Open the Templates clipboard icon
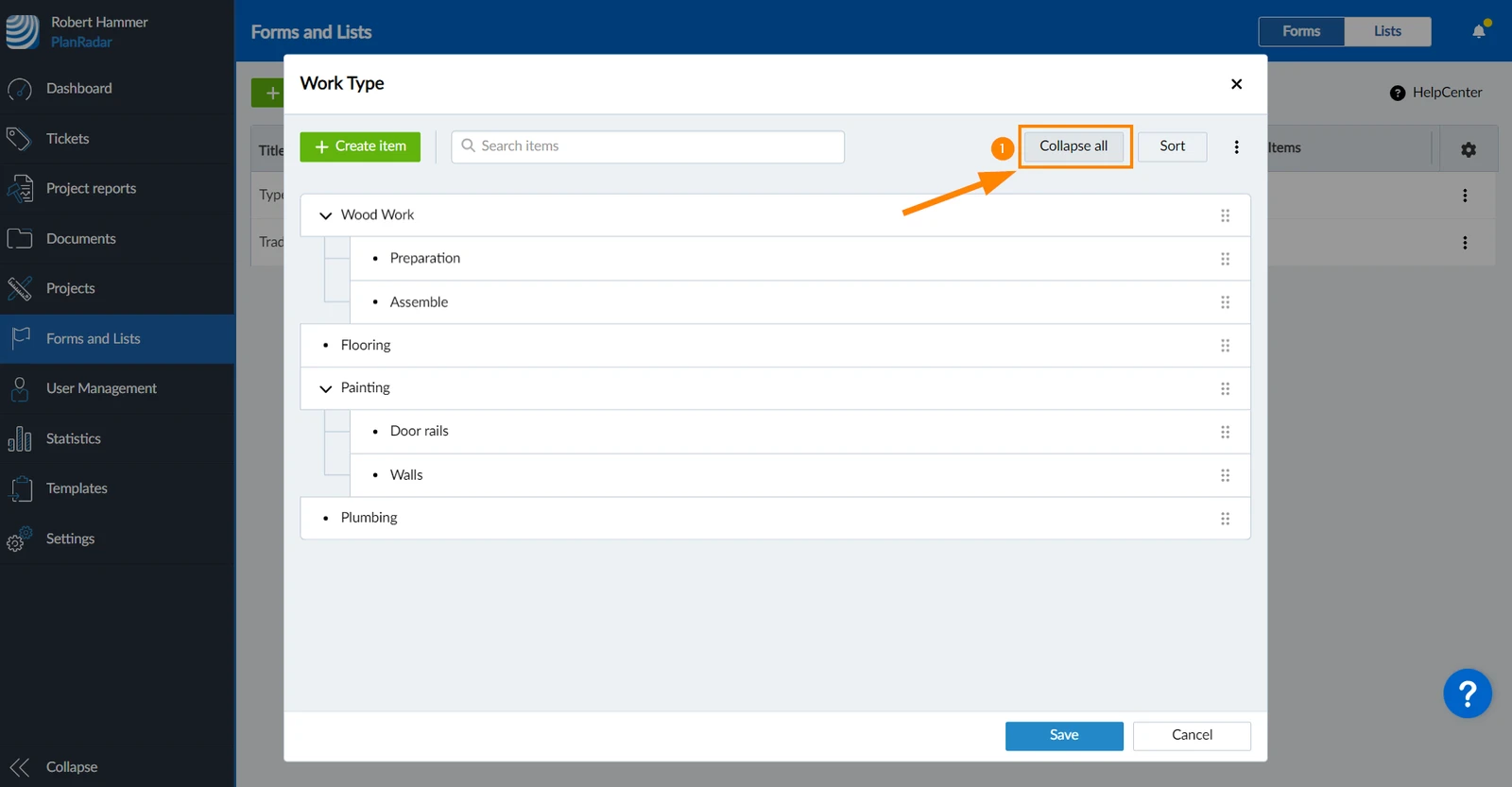 pos(20,488)
